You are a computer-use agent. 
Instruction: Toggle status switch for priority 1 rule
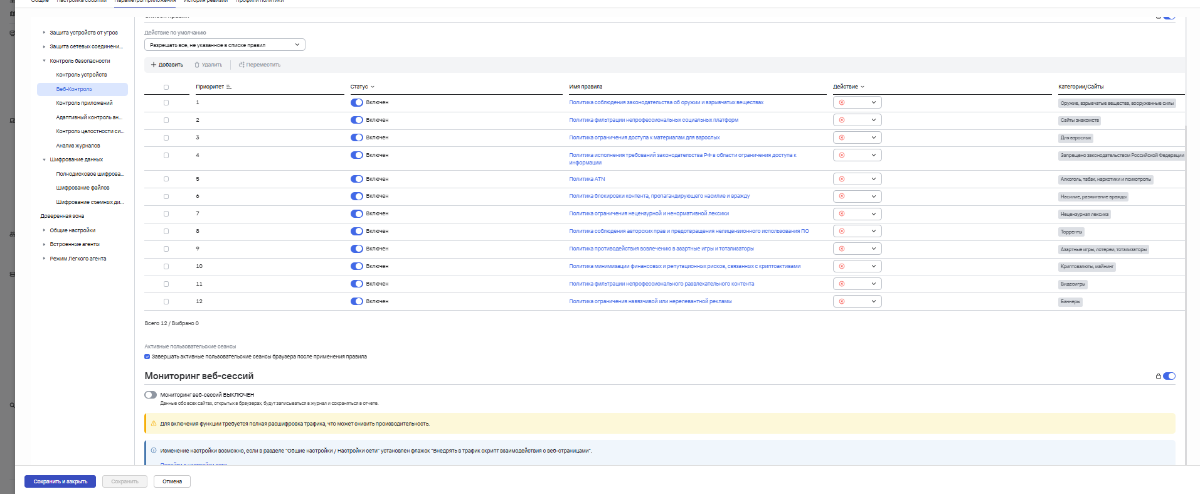pos(357,102)
